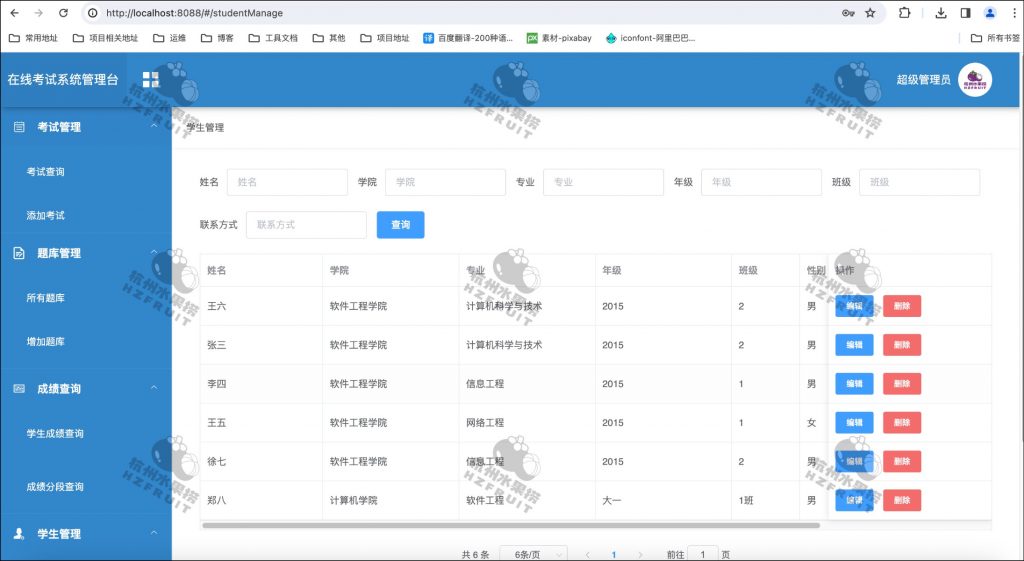Open 添加考试 in sidebar
Viewport: 1024px width, 561px height.
(x=45, y=216)
